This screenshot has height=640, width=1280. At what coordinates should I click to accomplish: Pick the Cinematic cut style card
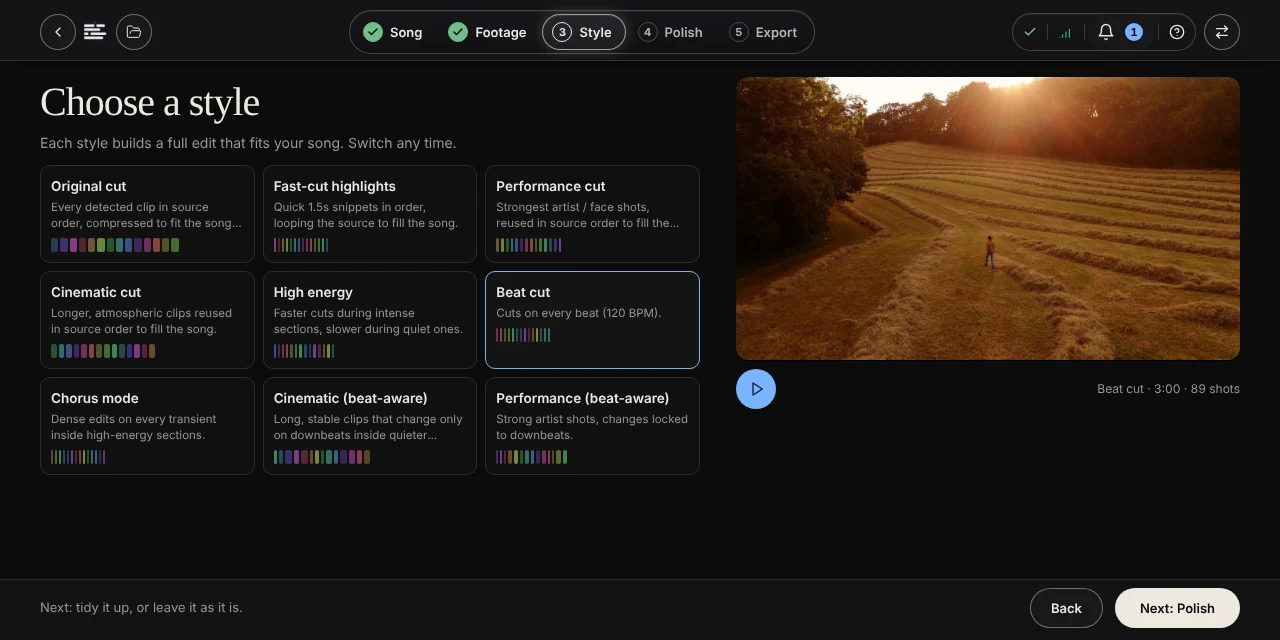147,320
